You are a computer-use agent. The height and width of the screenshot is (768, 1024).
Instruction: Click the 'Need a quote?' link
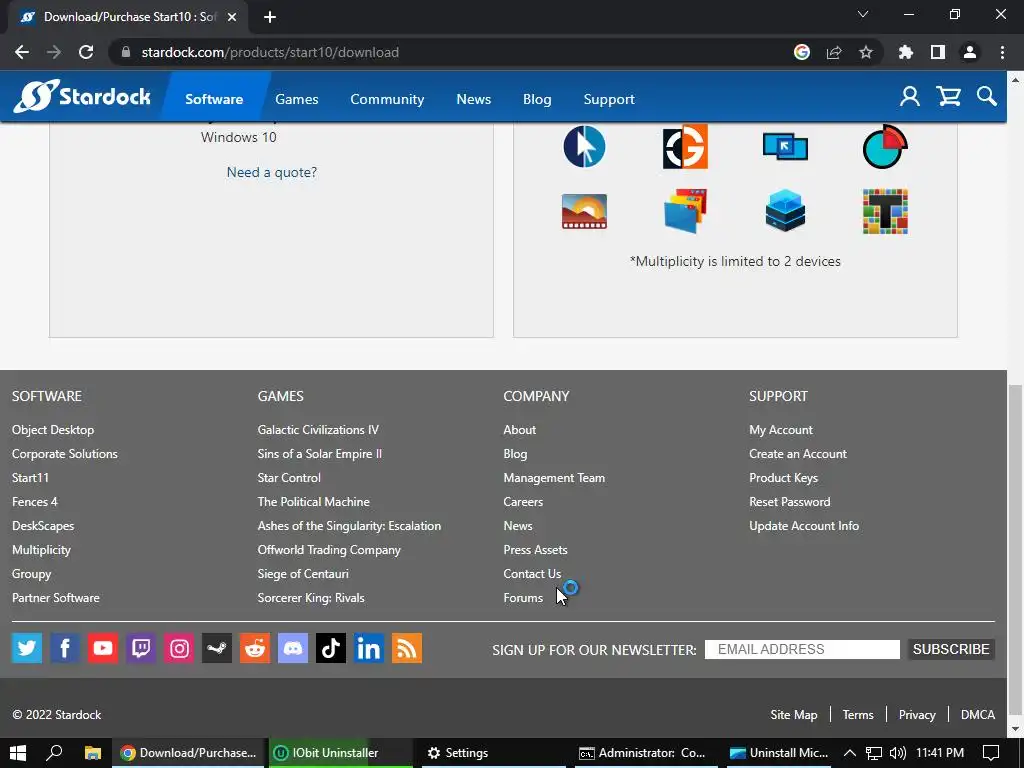tap(272, 172)
